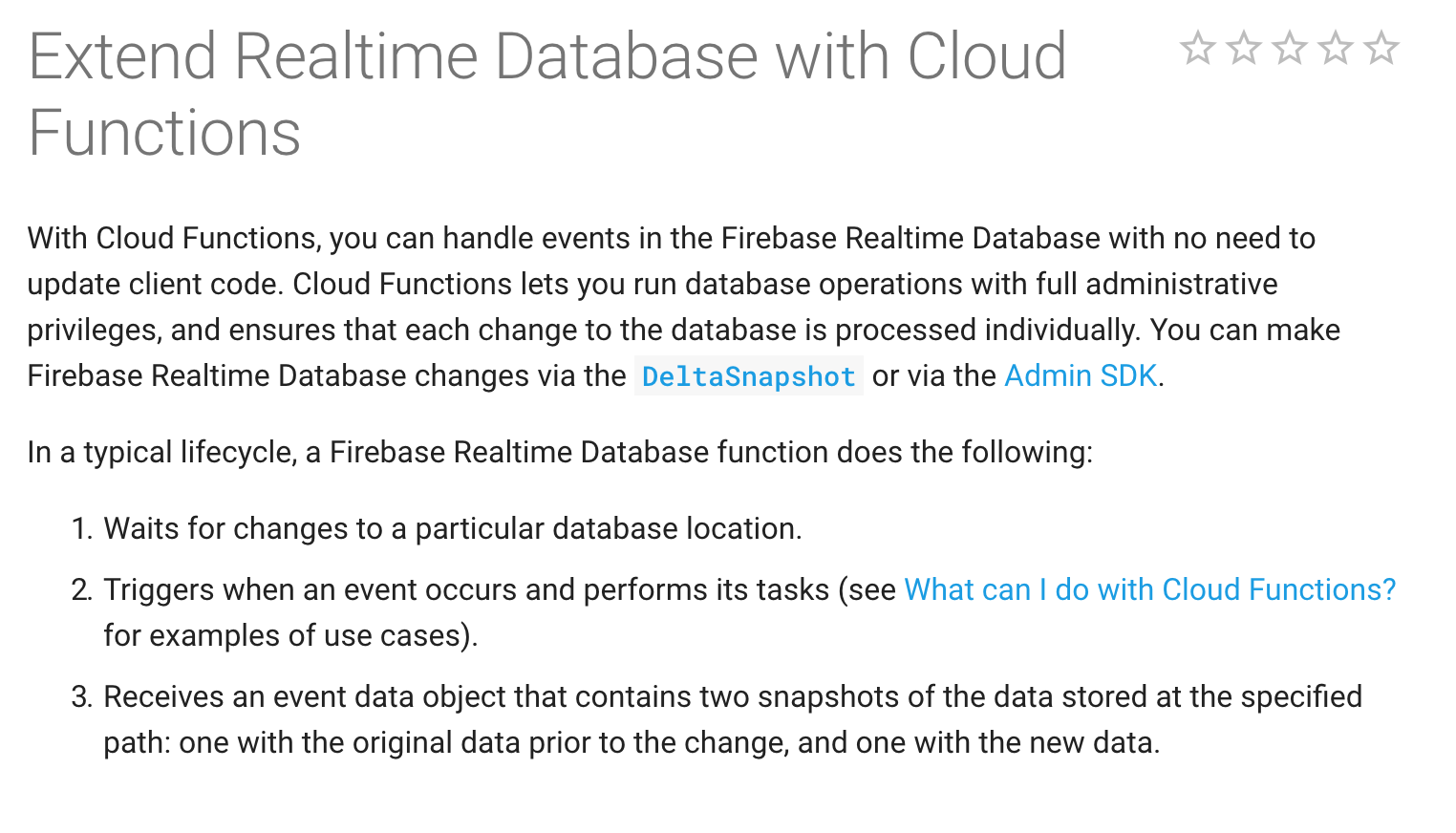This screenshot has height=833, width=1456.
Task: Click the "Extend Realtime Database with Cloud" heading line
Action: click(x=546, y=56)
